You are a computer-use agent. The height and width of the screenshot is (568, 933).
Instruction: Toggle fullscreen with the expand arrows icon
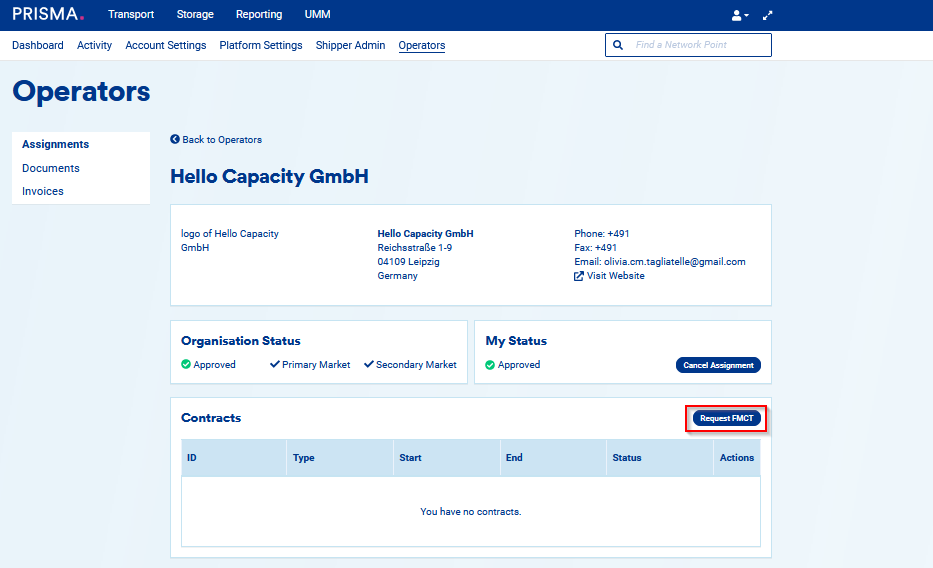[x=768, y=15]
